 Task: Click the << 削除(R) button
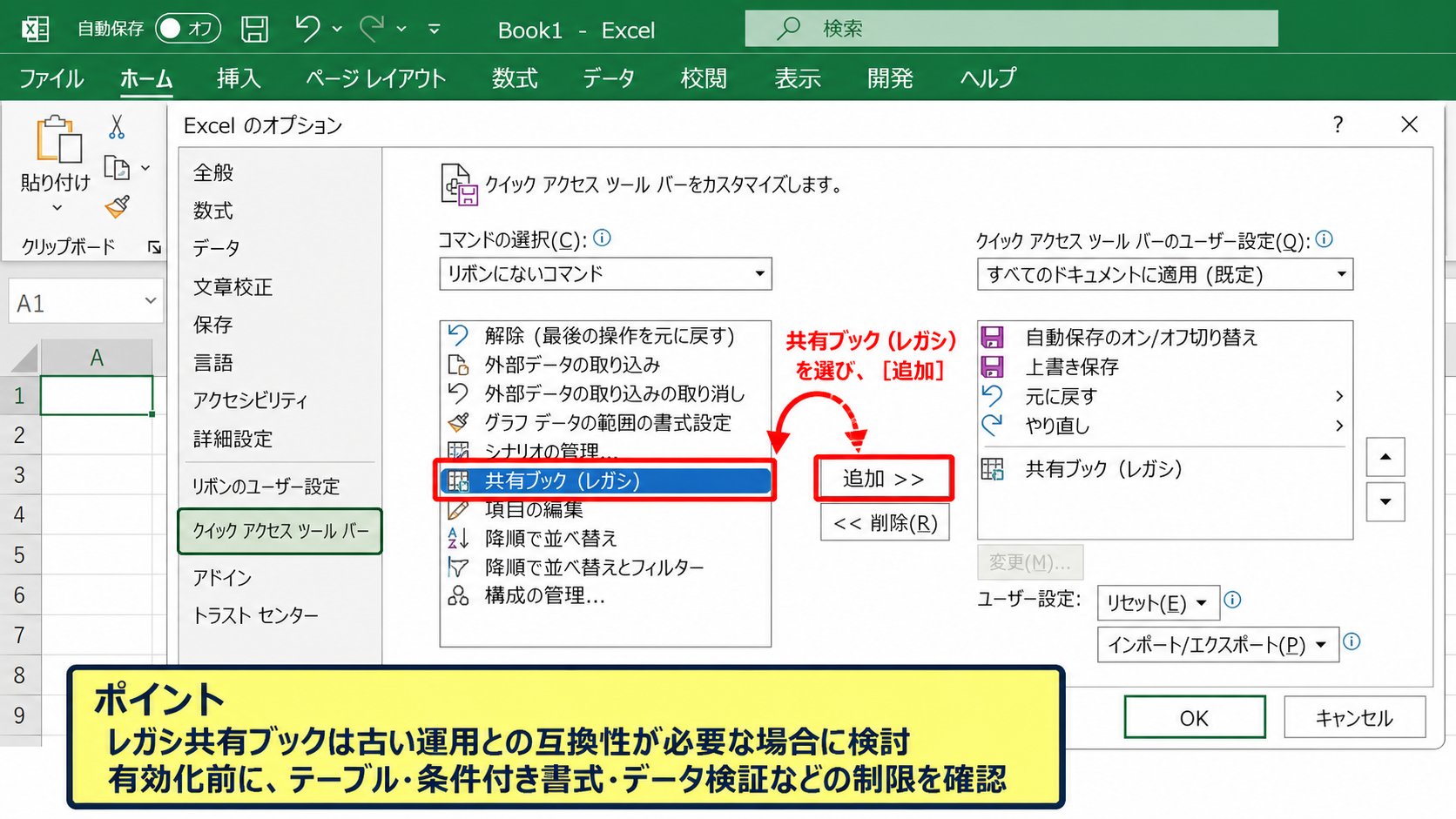tap(885, 523)
